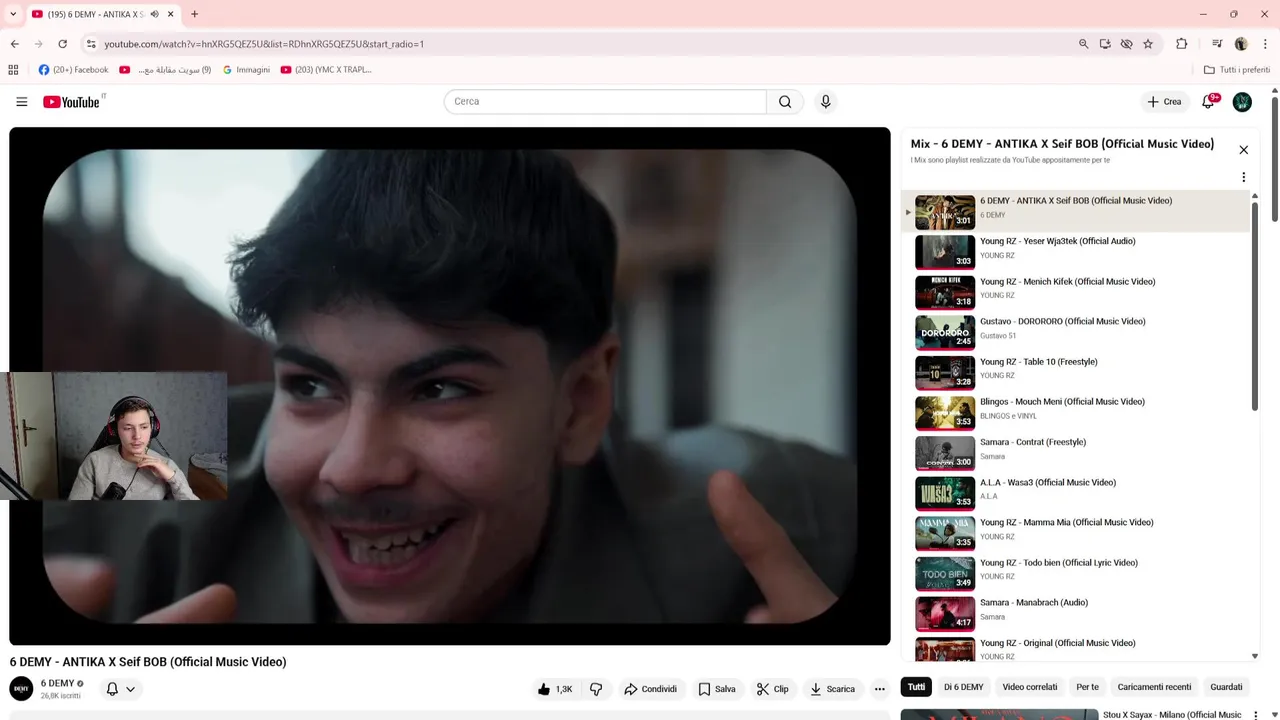Select the Di 6 DEMY filter chip
1280x720 pixels.
point(963,687)
